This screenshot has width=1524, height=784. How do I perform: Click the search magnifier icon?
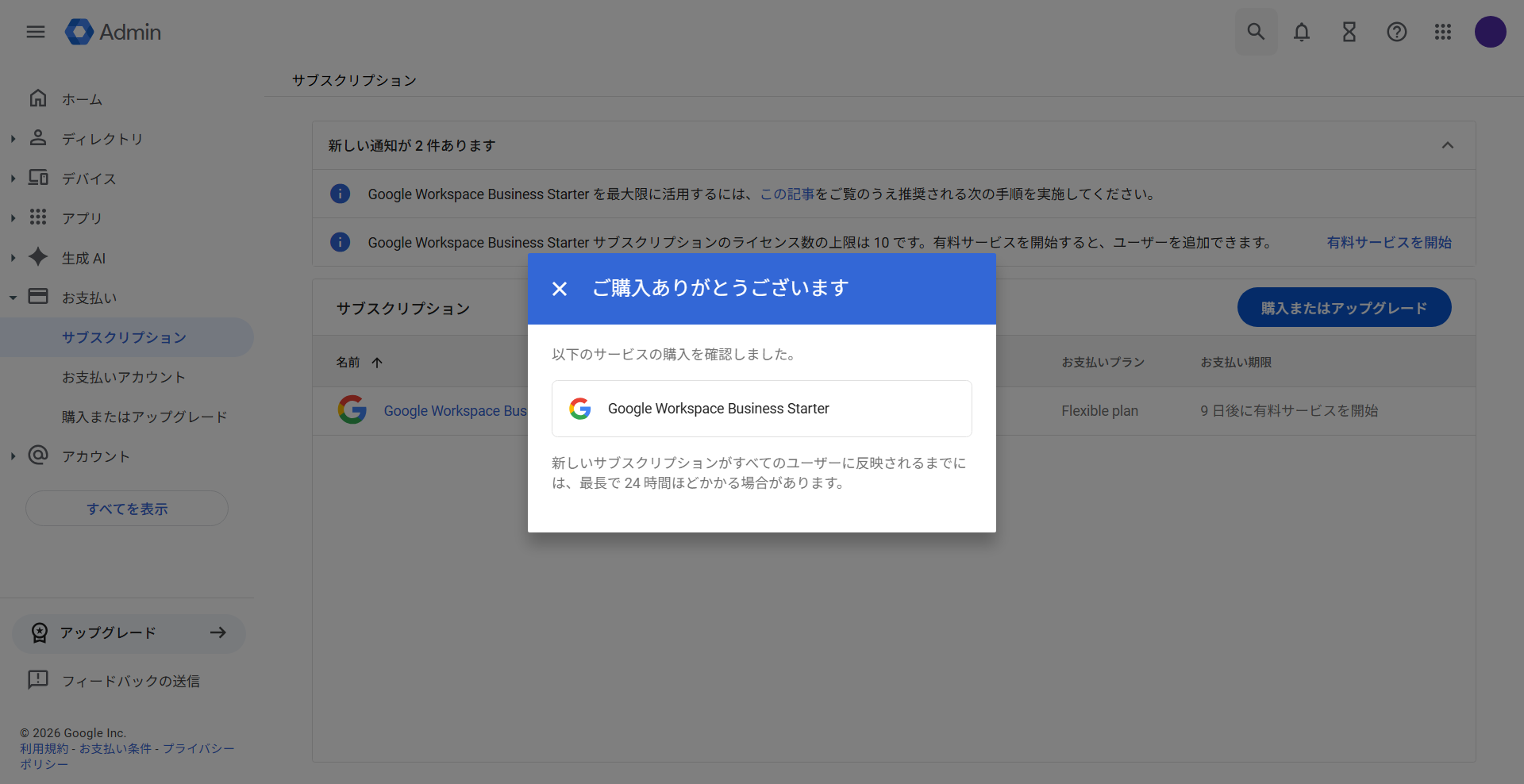tap(1256, 32)
